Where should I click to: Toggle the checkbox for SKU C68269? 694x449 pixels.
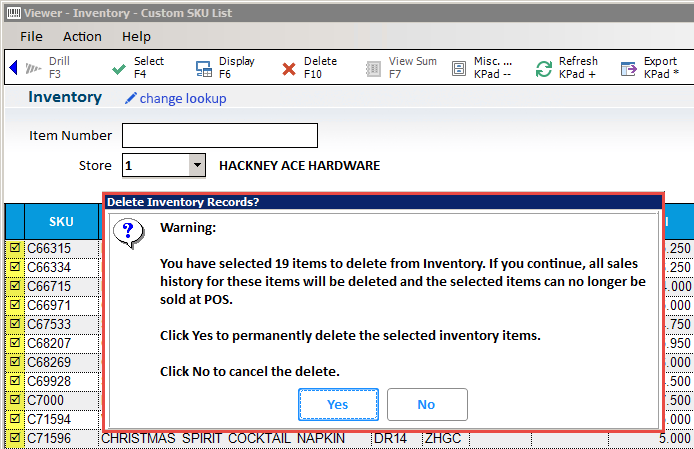point(15,362)
